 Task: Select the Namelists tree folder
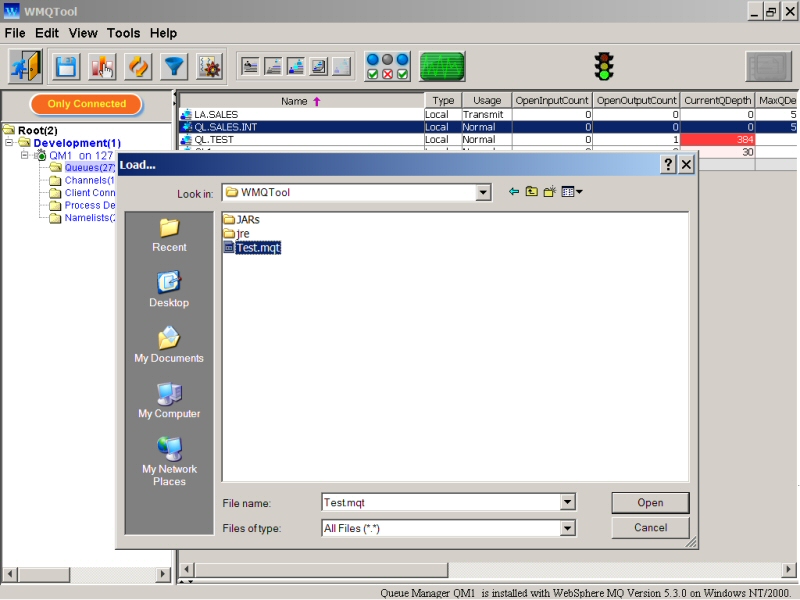[x=83, y=218]
